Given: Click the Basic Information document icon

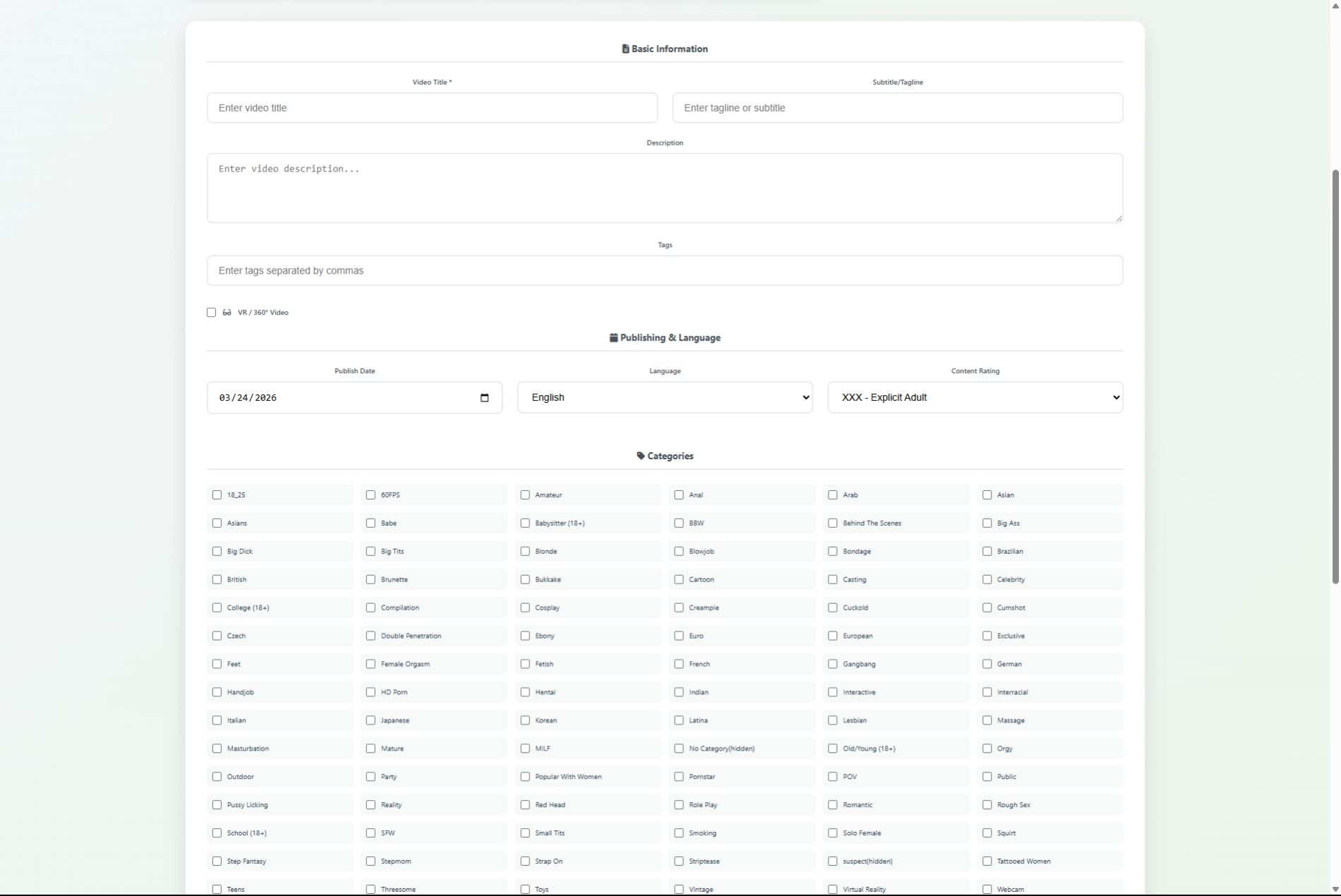Looking at the screenshot, I should pyautogui.click(x=625, y=49).
